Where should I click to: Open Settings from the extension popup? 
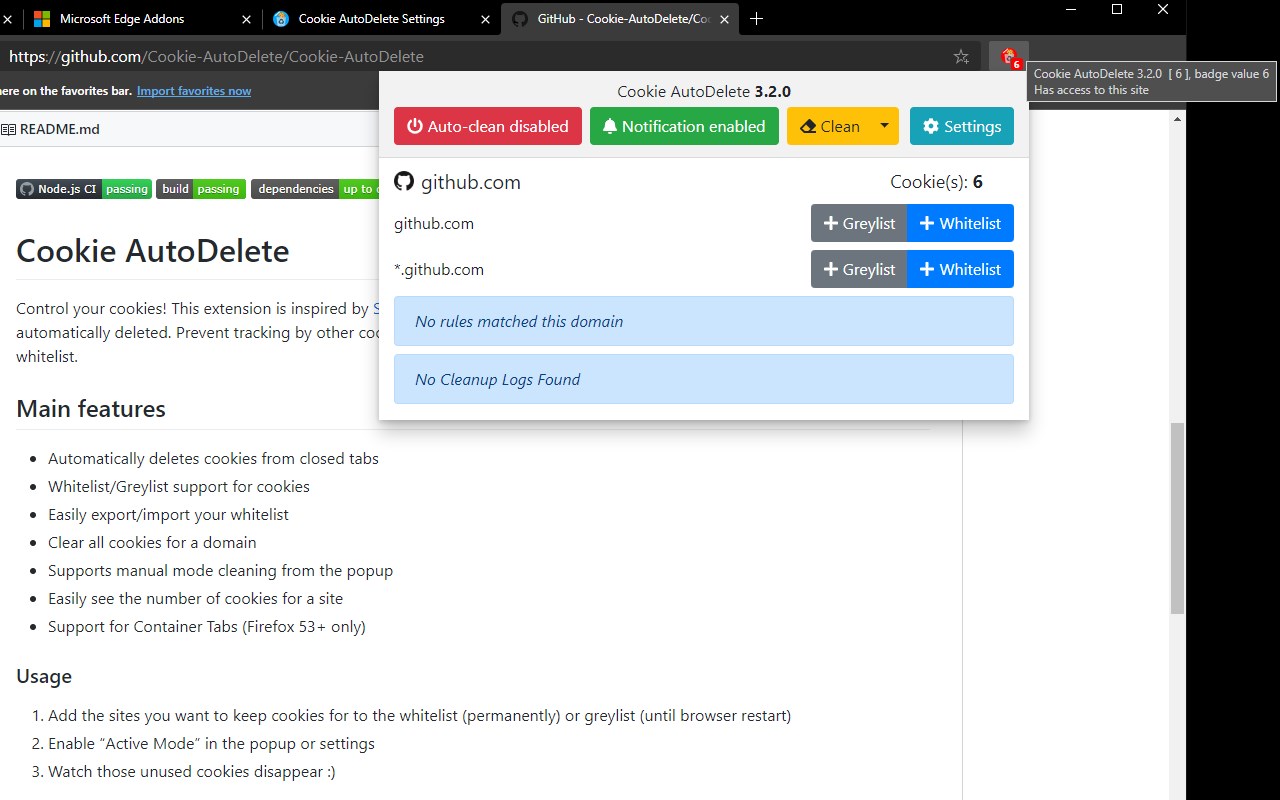tap(962, 126)
